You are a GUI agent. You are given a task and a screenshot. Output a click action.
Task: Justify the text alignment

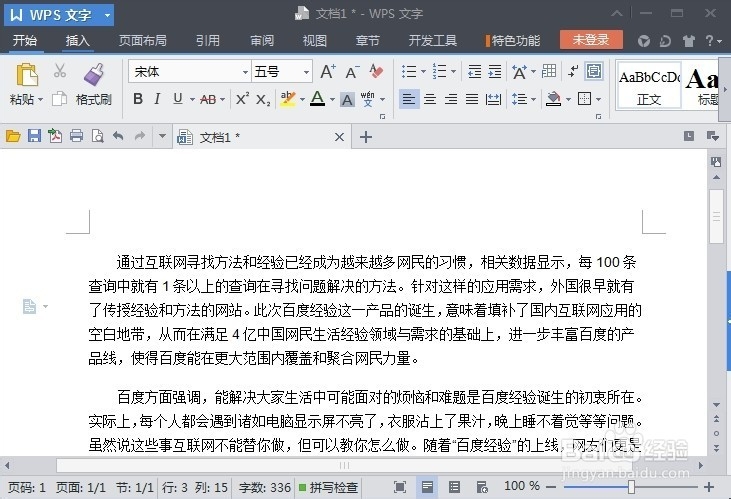tap(472, 99)
